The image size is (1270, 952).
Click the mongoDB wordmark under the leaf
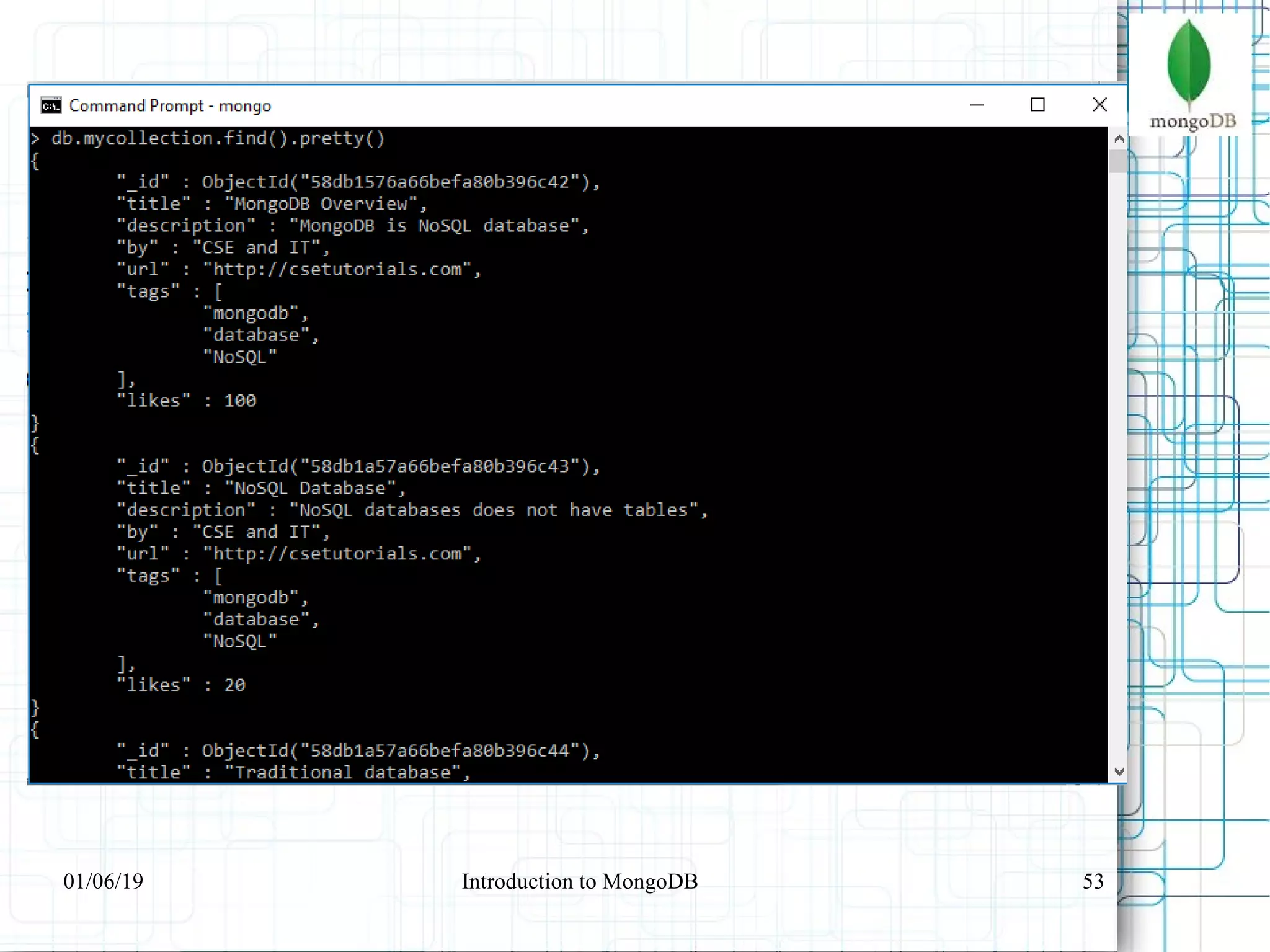click(x=1192, y=121)
